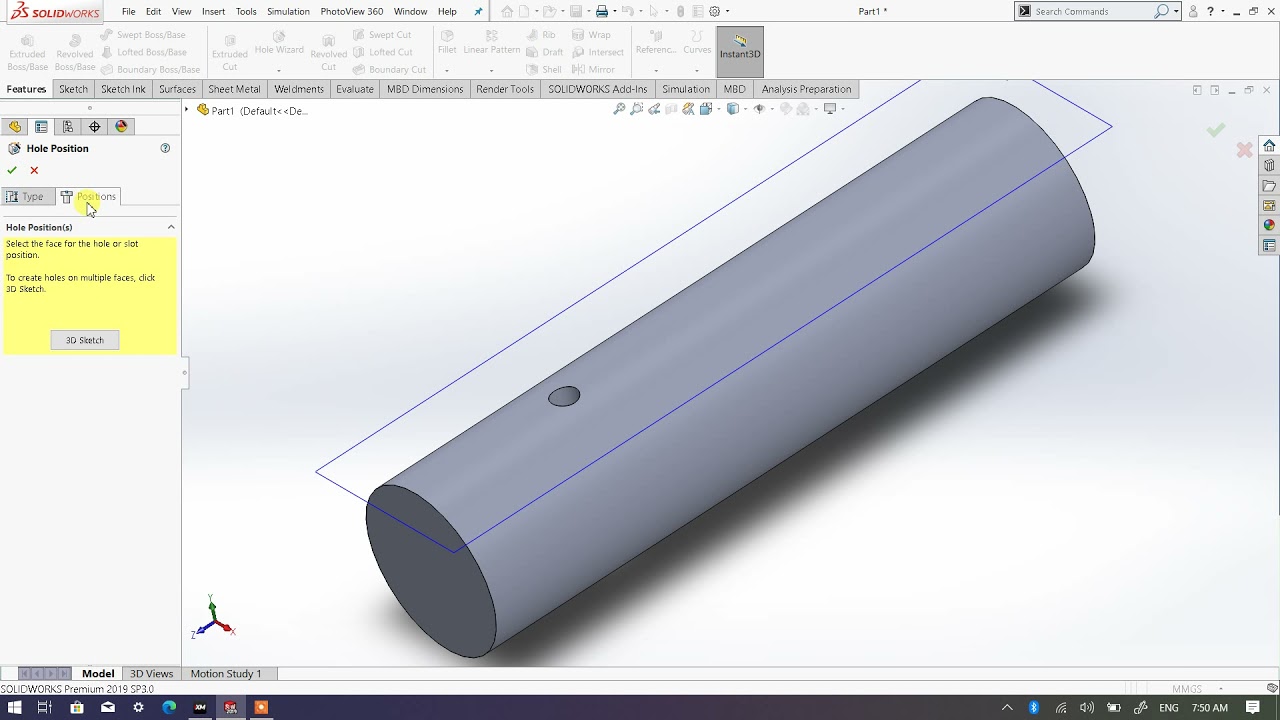This screenshot has height=720, width=1280.
Task: Click the Section View icon
Action: pos(671,109)
